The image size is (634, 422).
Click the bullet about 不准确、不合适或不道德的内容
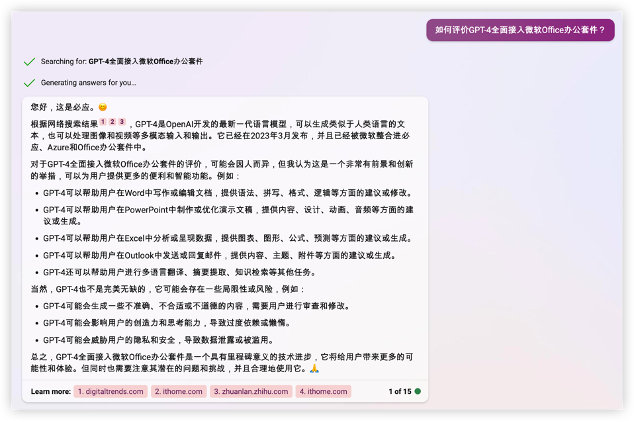[197, 306]
